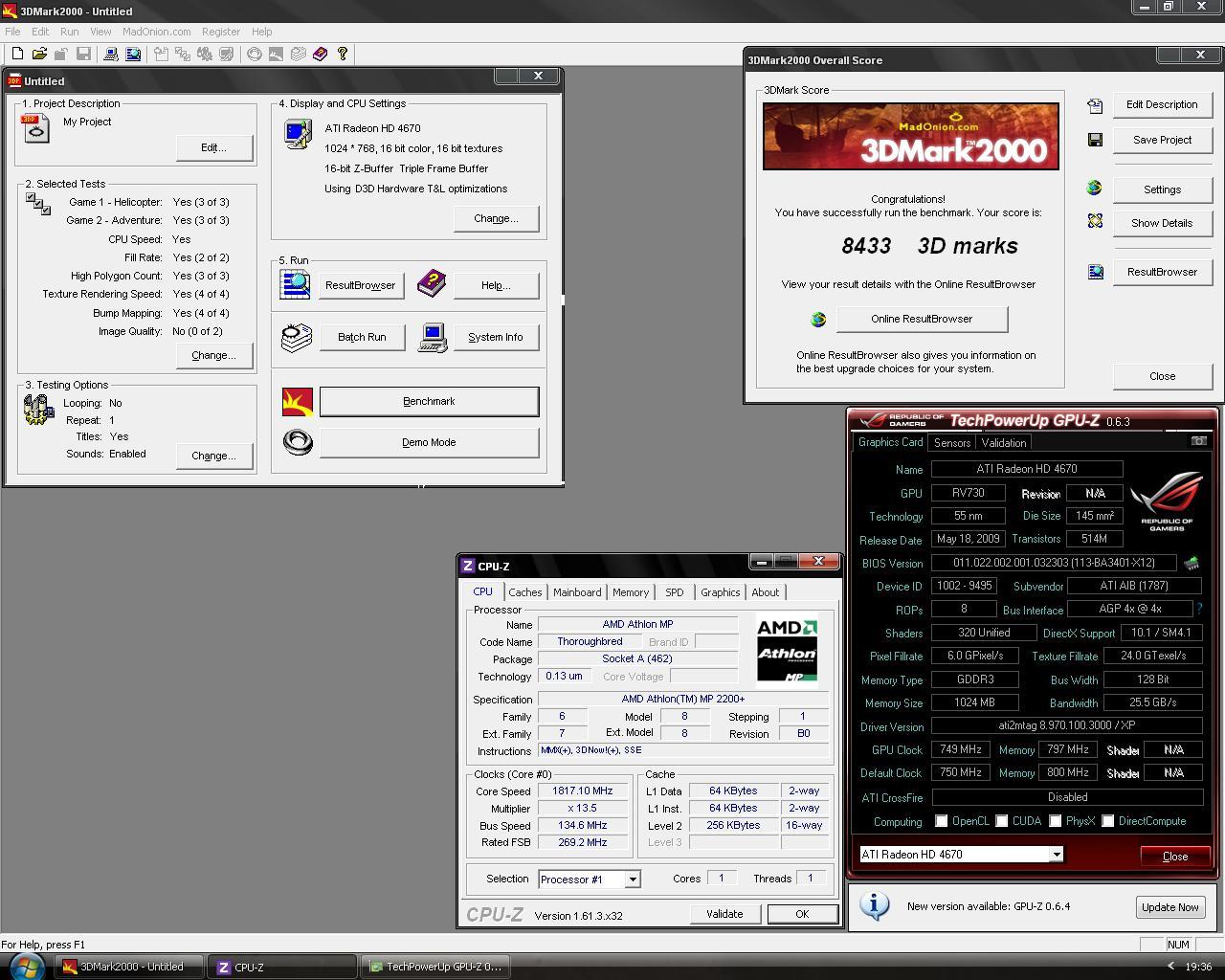Switch to the Mainboard tab in CPU-Z

pyautogui.click(x=577, y=592)
